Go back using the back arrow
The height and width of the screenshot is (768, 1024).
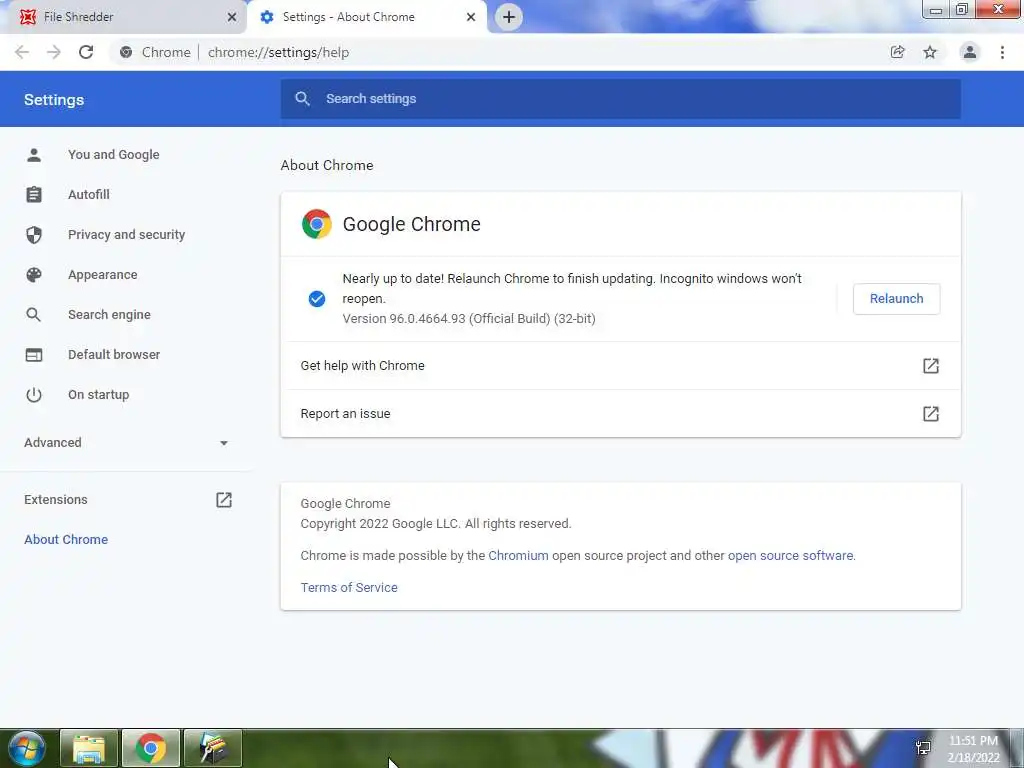(x=22, y=52)
